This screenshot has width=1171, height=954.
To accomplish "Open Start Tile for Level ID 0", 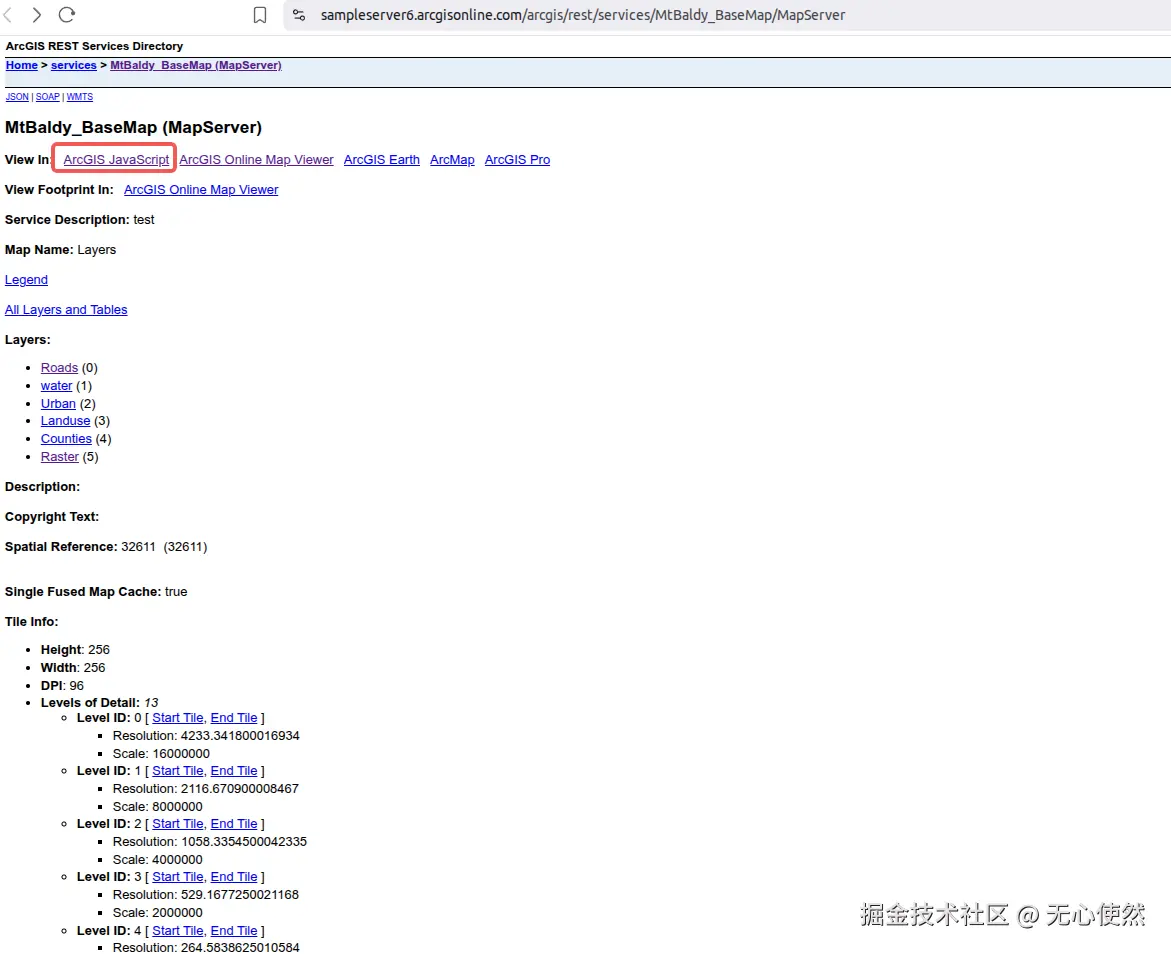I will [x=178, y=717].
